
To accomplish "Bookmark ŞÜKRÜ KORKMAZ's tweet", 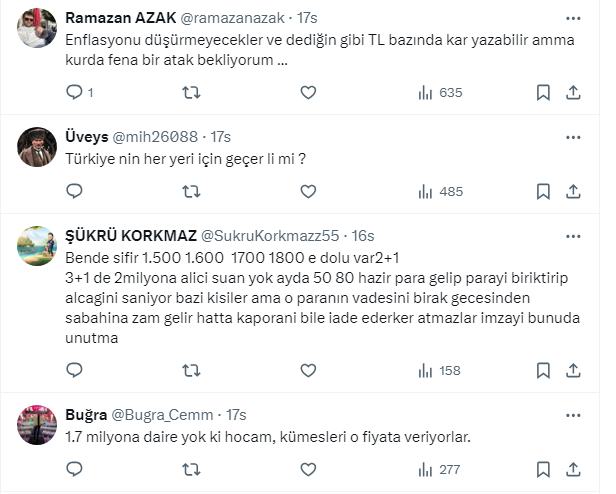I will click(x=543, y=370).
